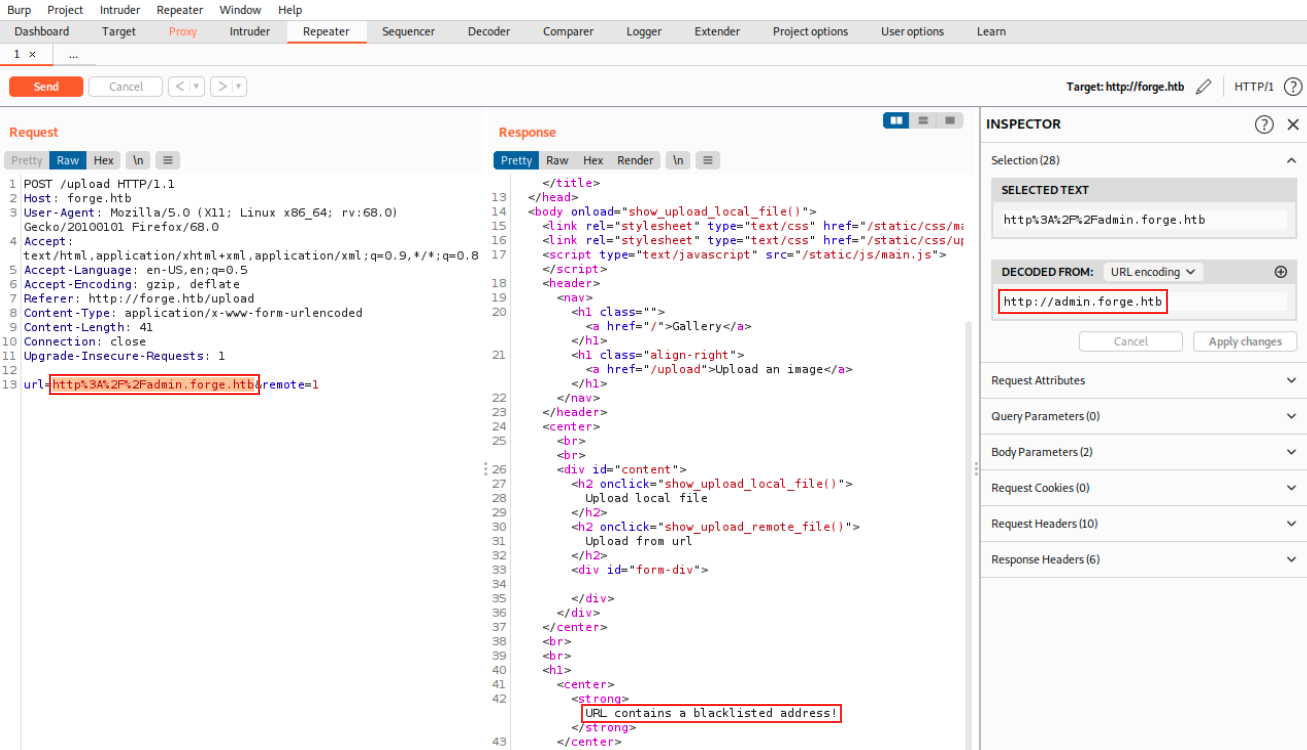This screenshot has width=1307, height=750.
Task: Expand Body Parameters (2) section
Action: tap(1143, 452)
